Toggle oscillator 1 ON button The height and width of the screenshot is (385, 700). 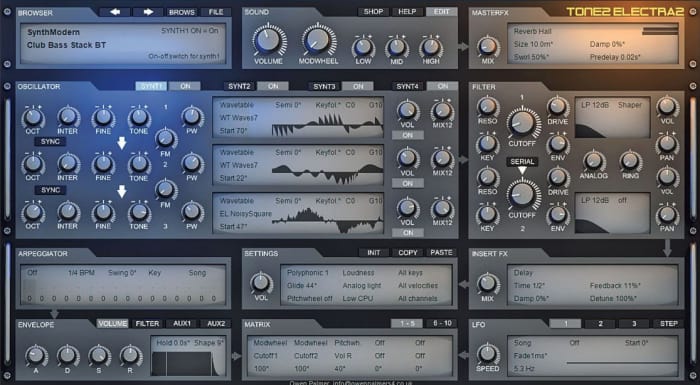coord(408,135)
